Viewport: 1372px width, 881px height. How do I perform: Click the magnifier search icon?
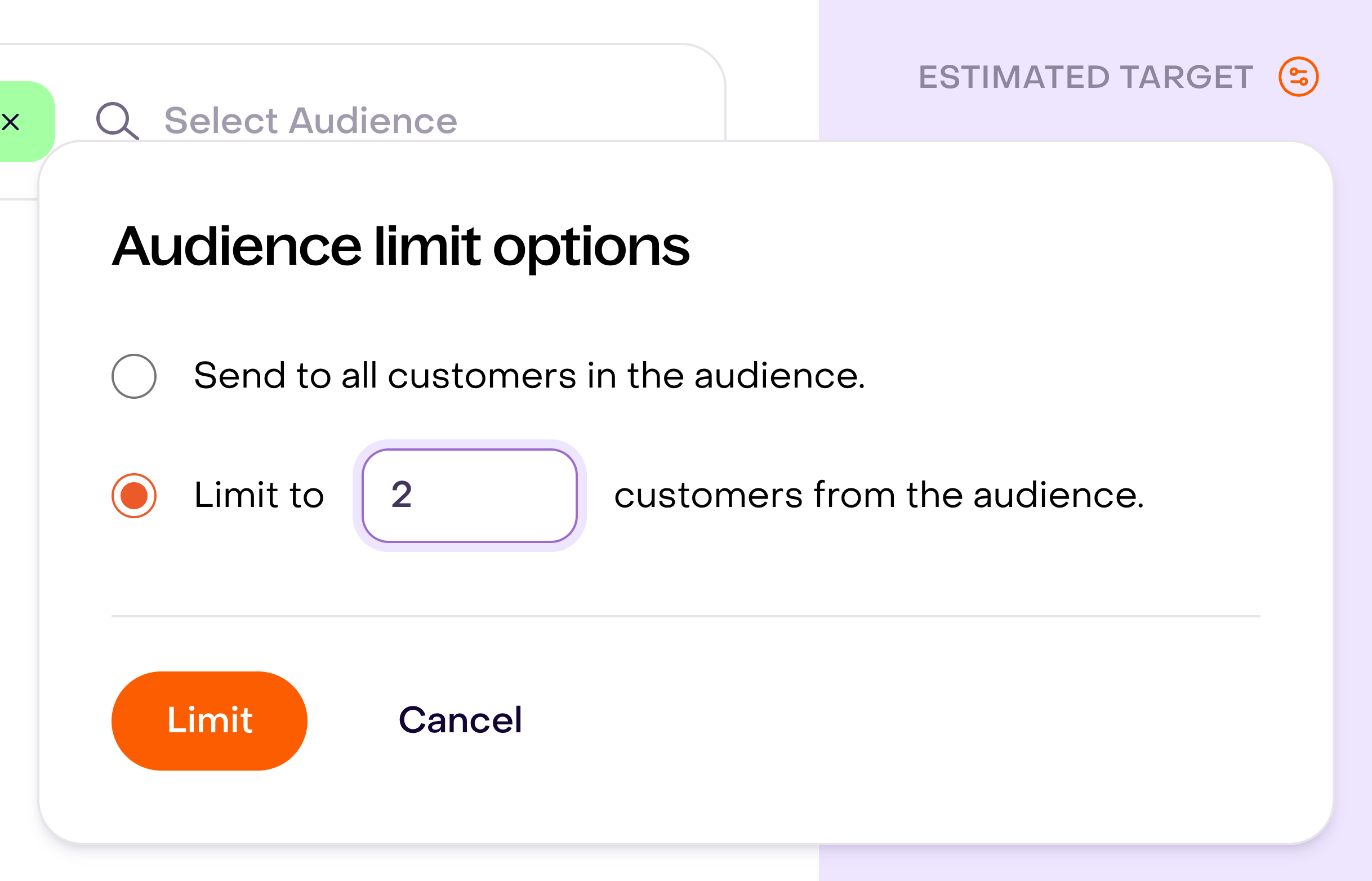[117, 121]
